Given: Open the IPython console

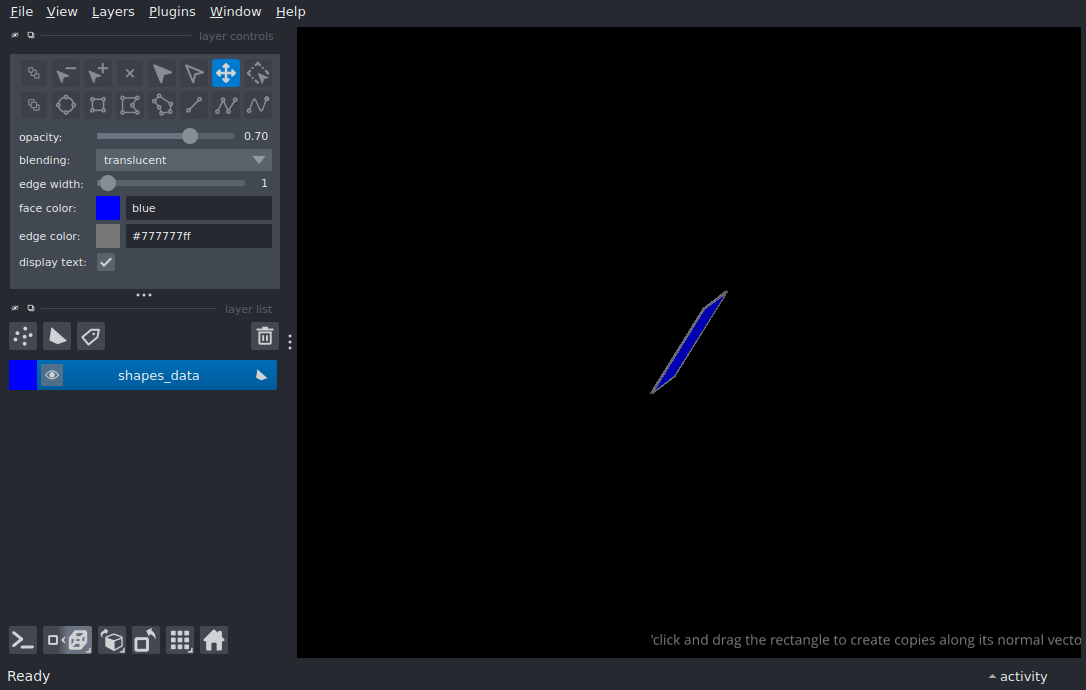Looking at the screenshot, I should click(23, 640).
